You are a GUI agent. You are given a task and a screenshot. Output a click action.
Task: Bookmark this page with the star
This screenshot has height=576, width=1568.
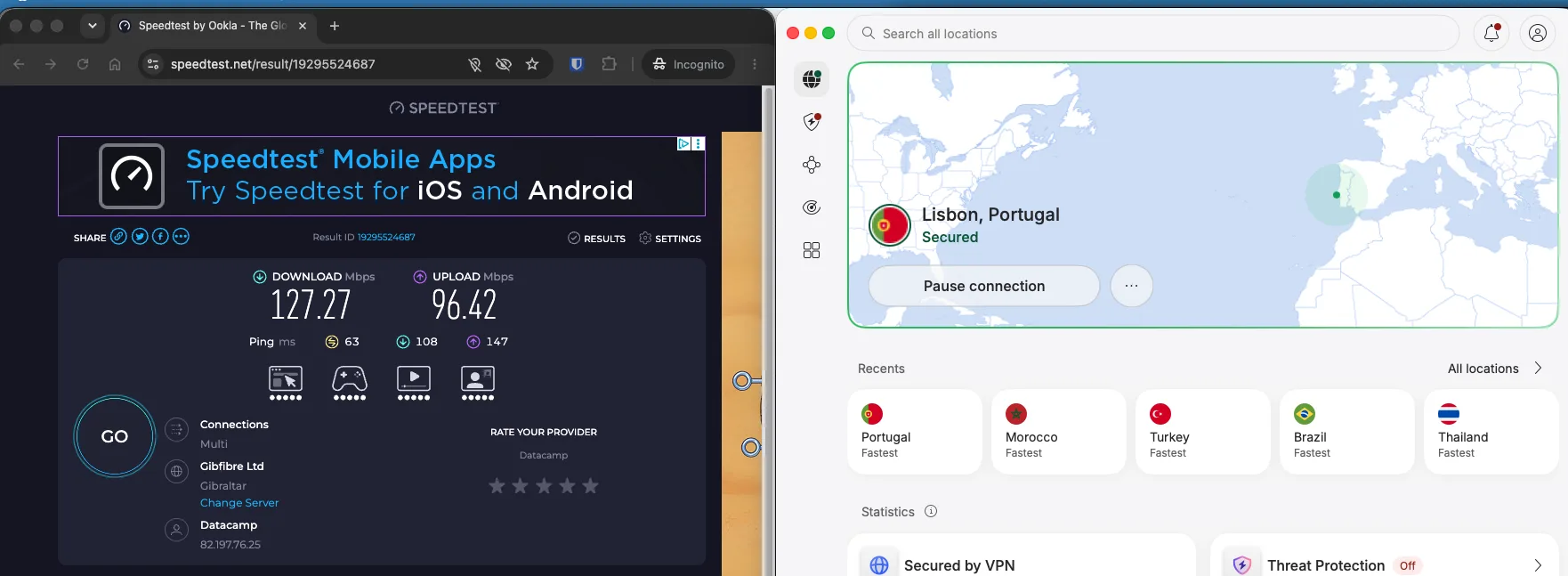tap(532, 64)
